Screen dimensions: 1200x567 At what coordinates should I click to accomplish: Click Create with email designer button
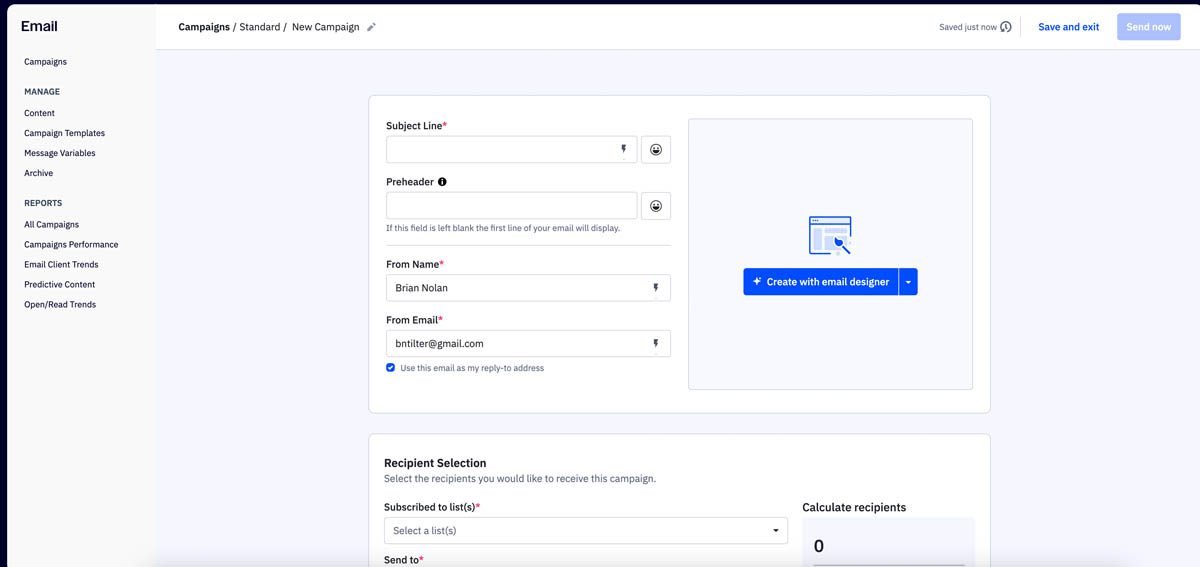(x=820, y=282)
